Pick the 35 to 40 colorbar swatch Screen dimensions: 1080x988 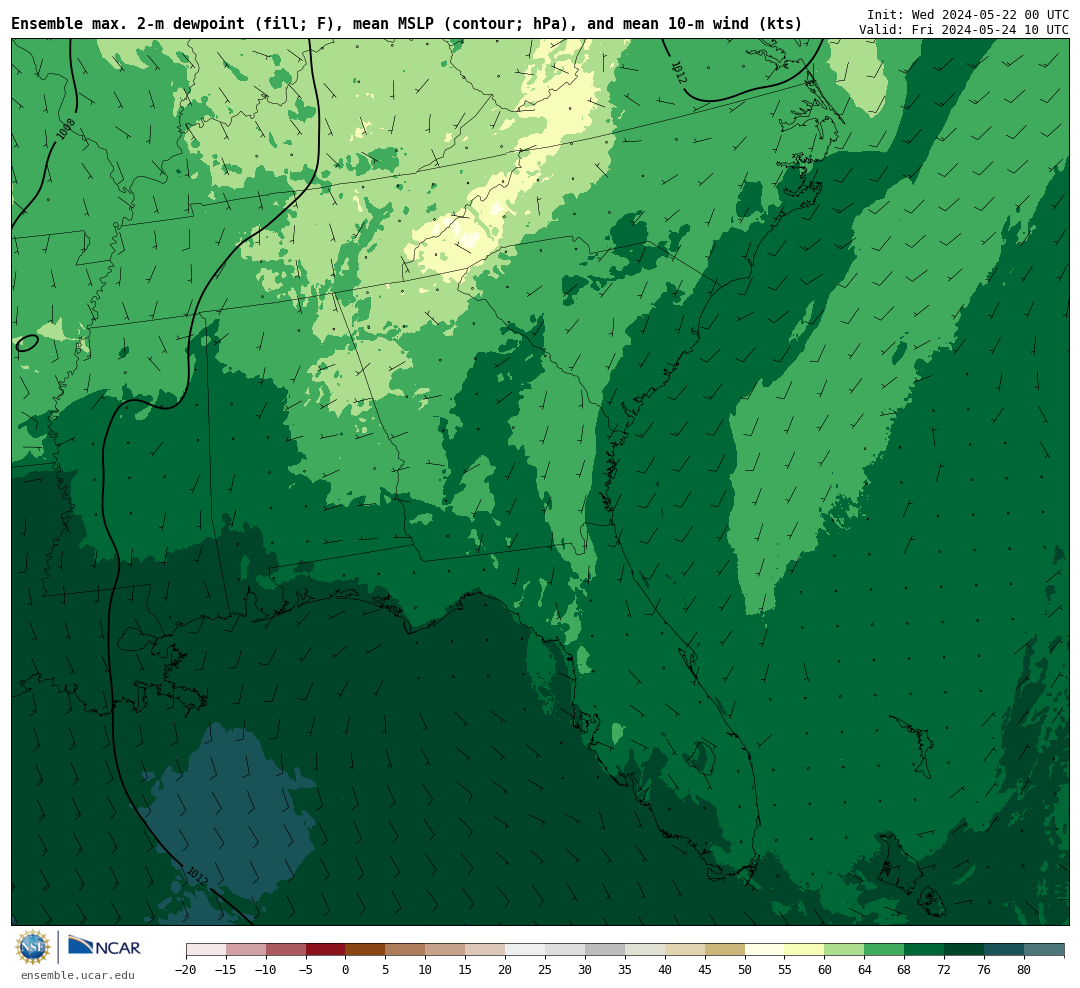[x=645, y=950]
